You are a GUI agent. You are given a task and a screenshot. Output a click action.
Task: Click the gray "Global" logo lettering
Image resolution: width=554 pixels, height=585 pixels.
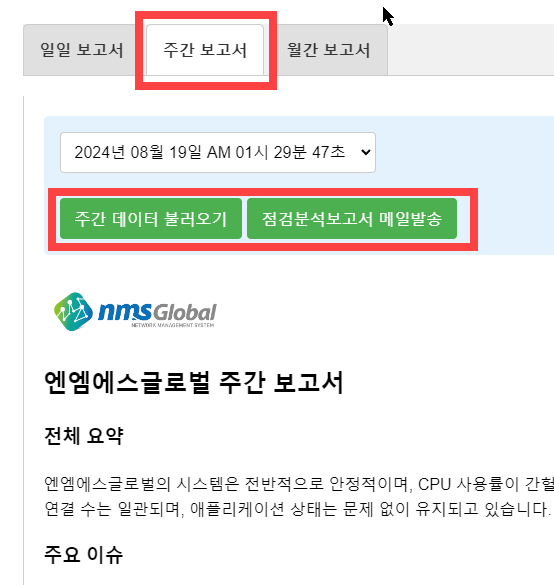(x=185, y=312)
